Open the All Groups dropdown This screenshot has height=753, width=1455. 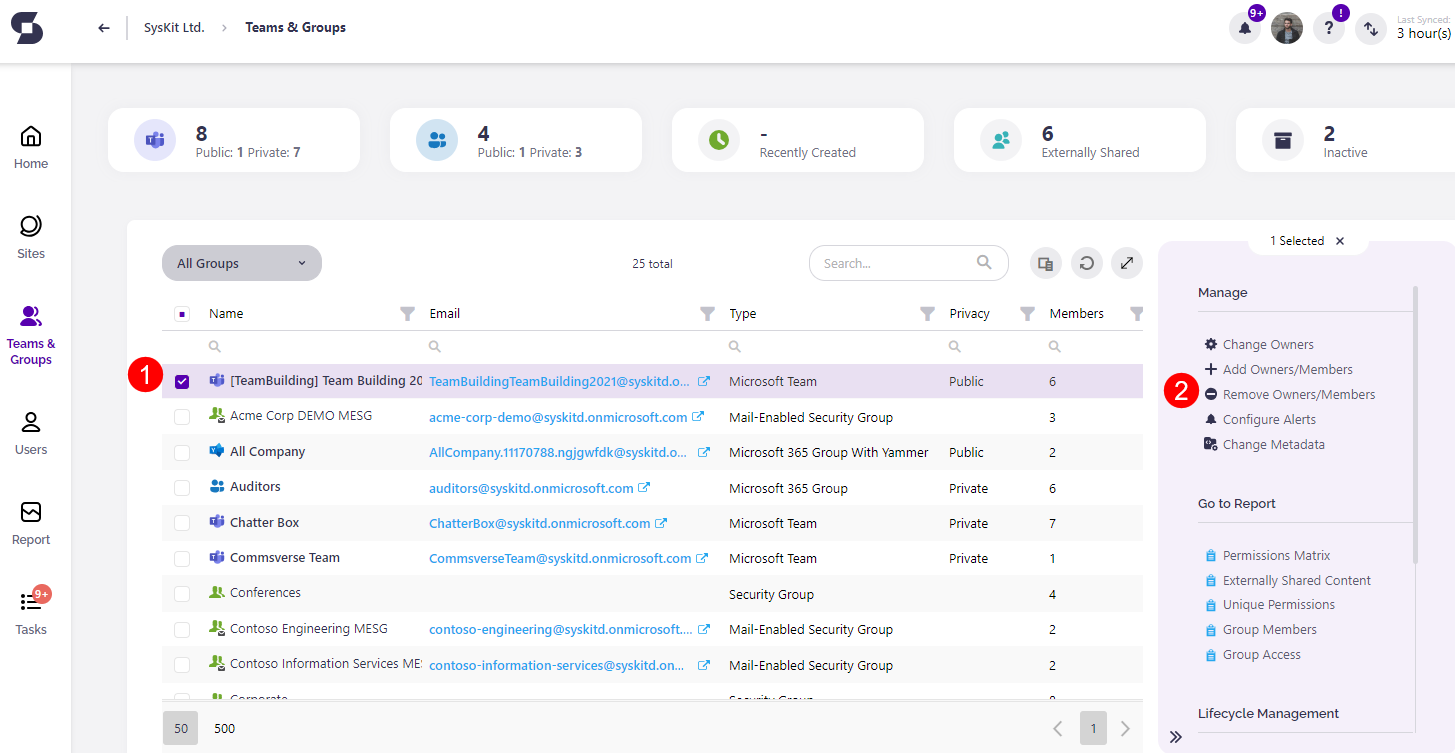pyautogui.click(x=242, y=263)
